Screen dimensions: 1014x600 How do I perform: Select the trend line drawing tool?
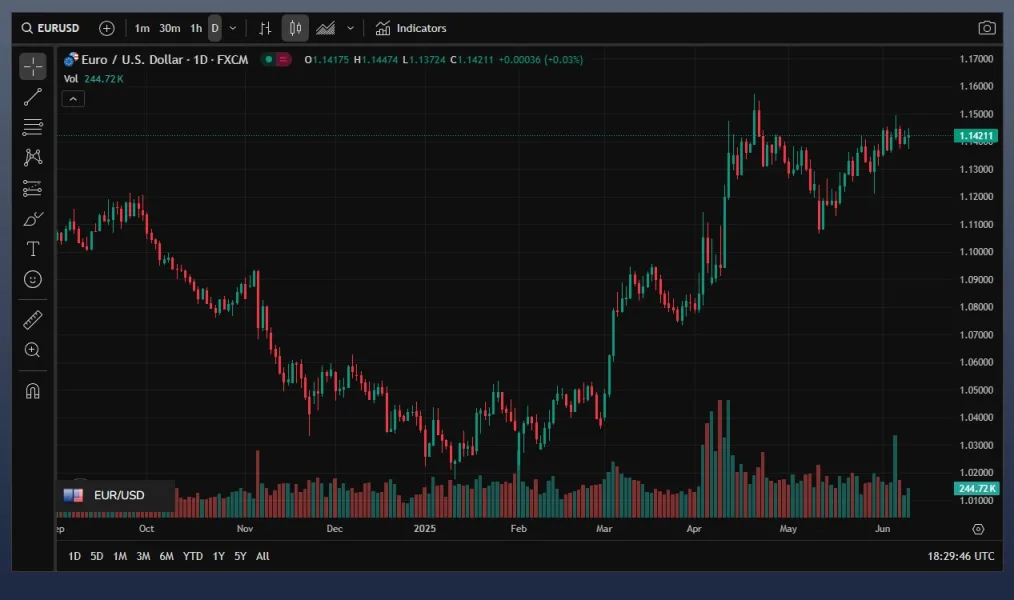point(33,97)
